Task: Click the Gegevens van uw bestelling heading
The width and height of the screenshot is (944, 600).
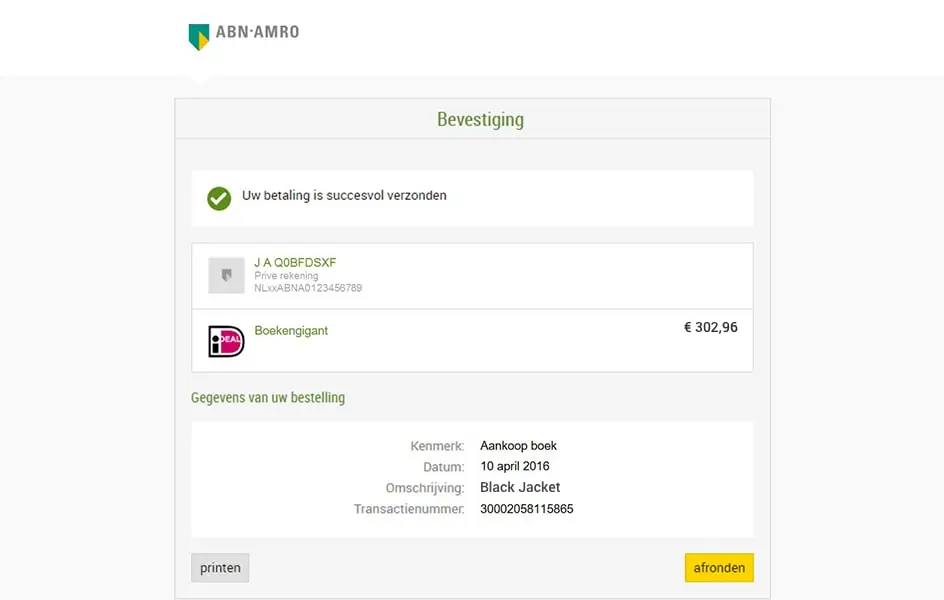Action: pos(267,397)
